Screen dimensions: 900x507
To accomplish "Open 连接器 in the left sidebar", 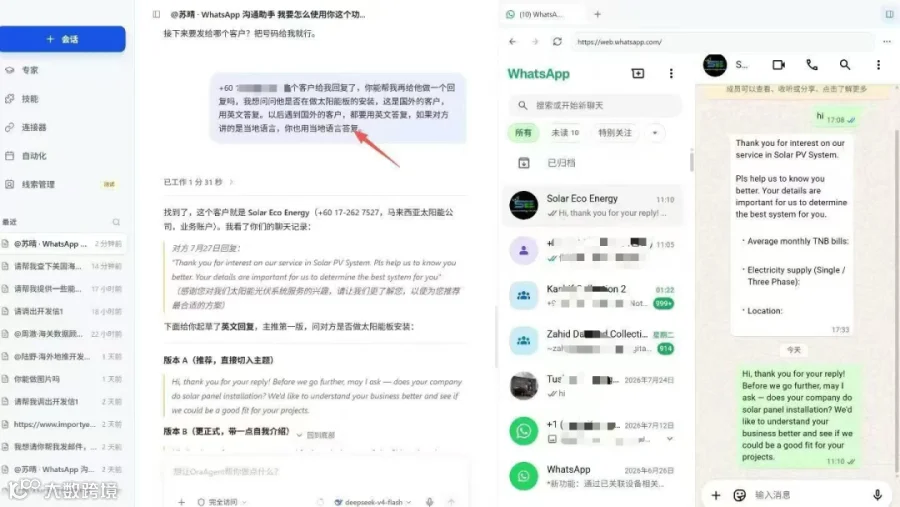I will coord(34,127).
